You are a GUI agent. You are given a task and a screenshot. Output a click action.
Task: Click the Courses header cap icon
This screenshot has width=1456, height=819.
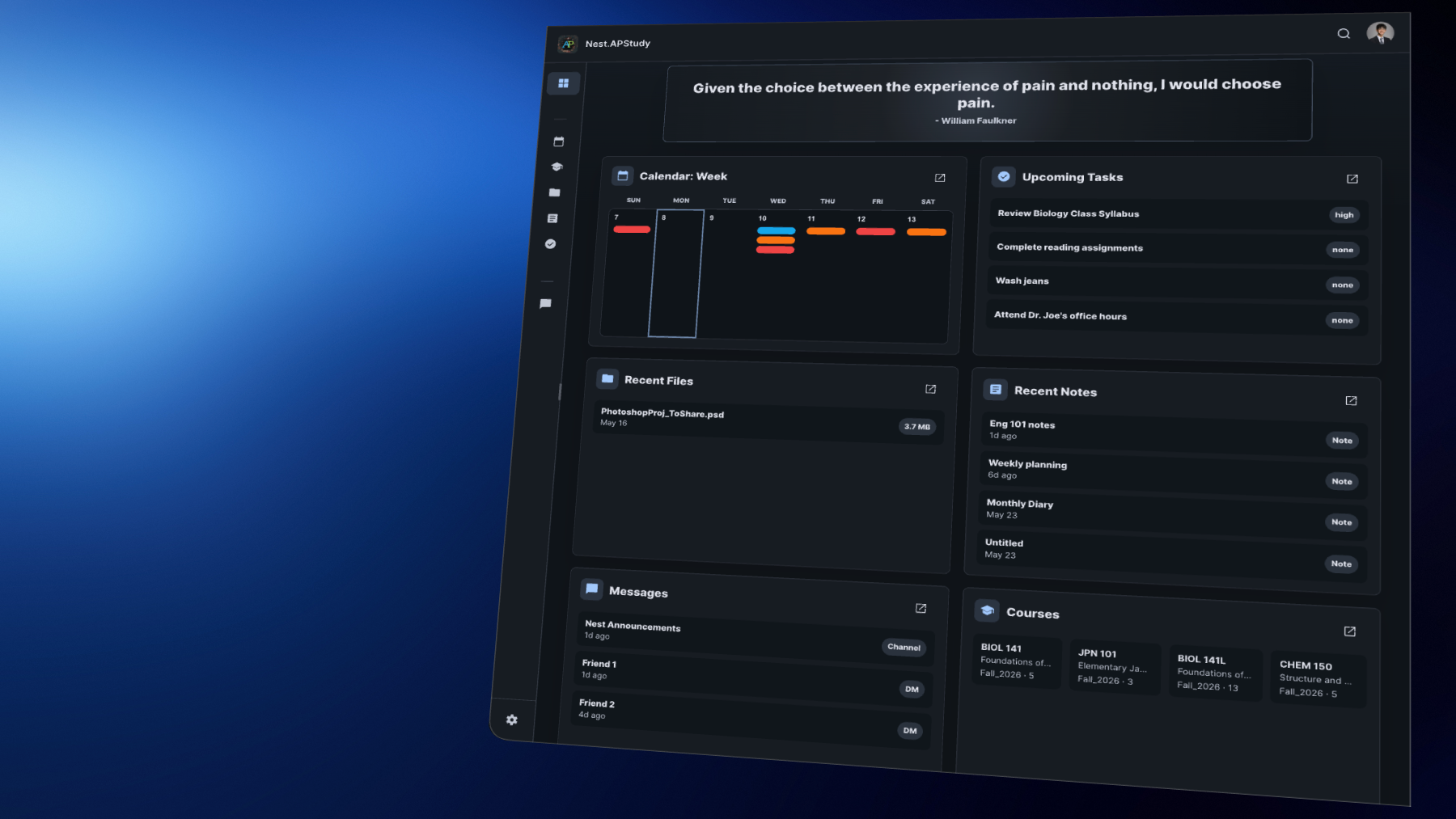(988, 610)
